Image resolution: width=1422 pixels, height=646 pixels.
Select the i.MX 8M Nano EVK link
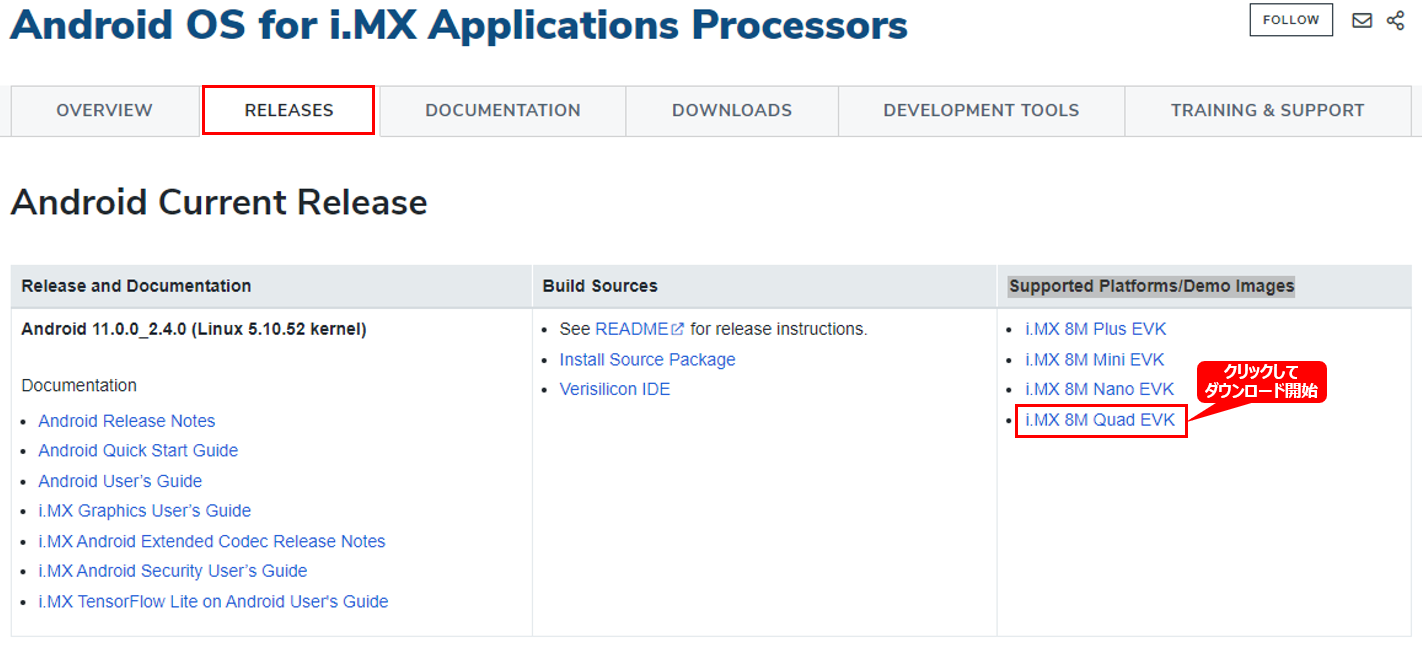pyautogui.click(x=1099, y=389)
